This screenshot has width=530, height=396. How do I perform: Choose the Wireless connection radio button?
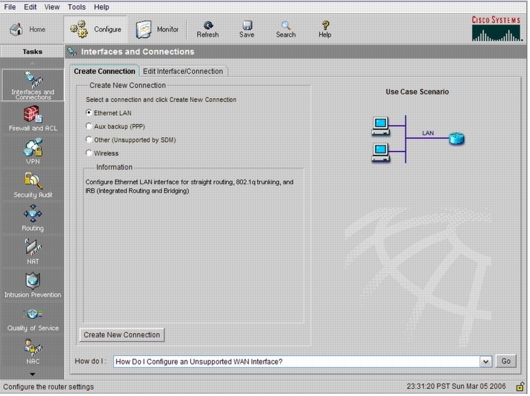coord(89,153)
